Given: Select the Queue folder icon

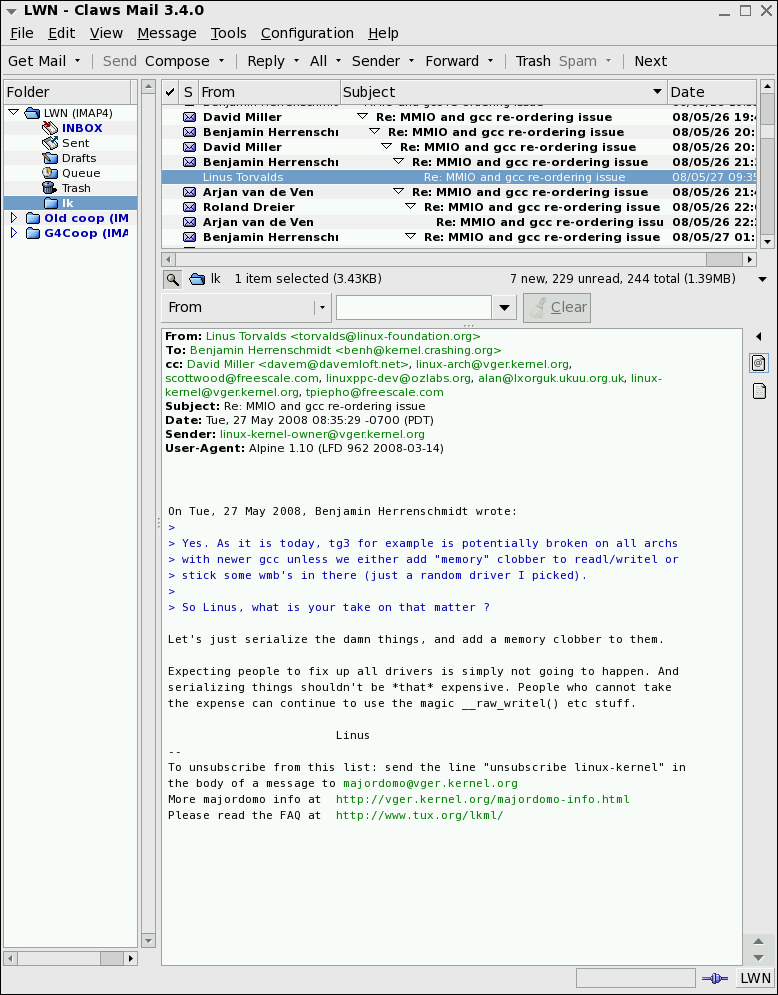Looking at the screenshot, I should pyautogui.click(x=51, y=173).
